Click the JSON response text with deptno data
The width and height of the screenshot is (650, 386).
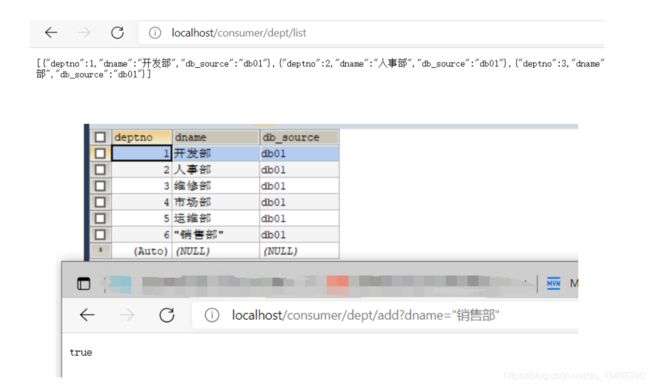click(320, 69)
